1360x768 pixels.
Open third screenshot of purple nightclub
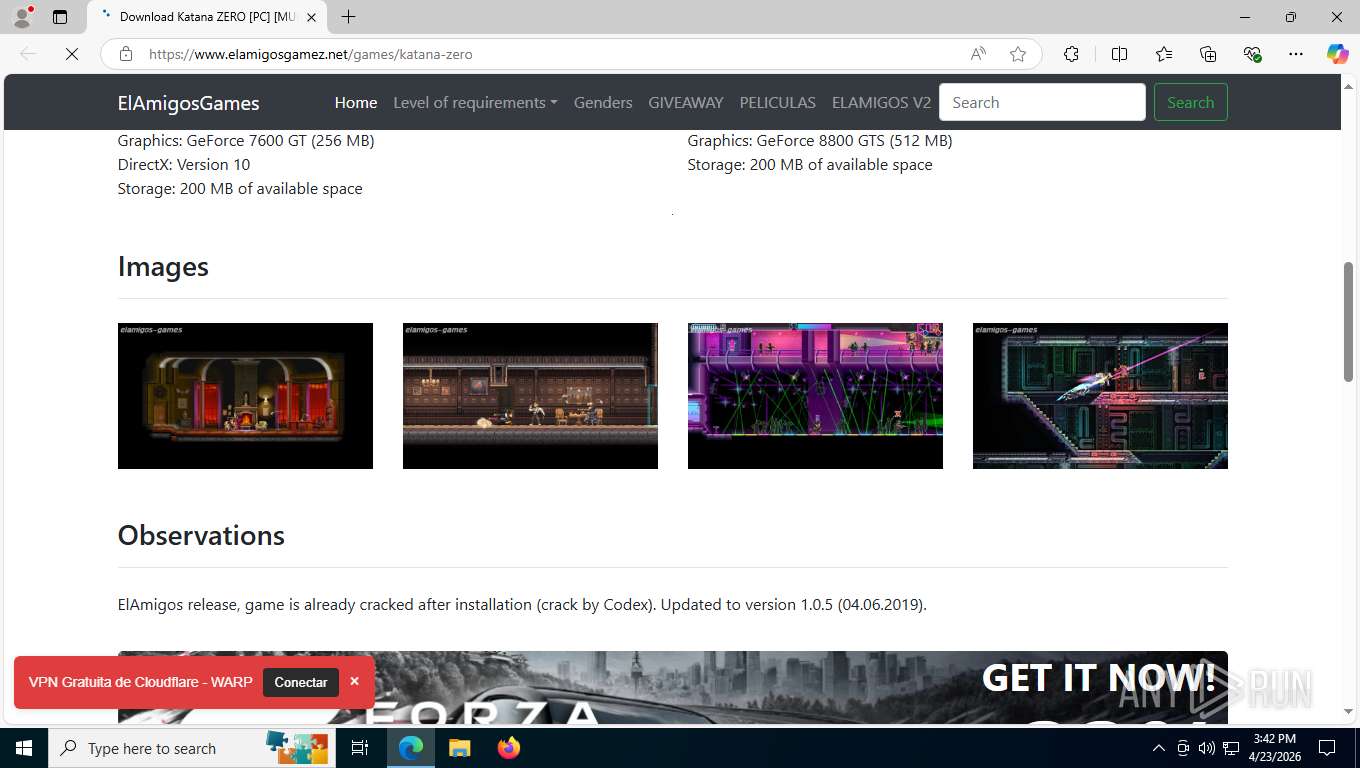[x=815, y=396]
